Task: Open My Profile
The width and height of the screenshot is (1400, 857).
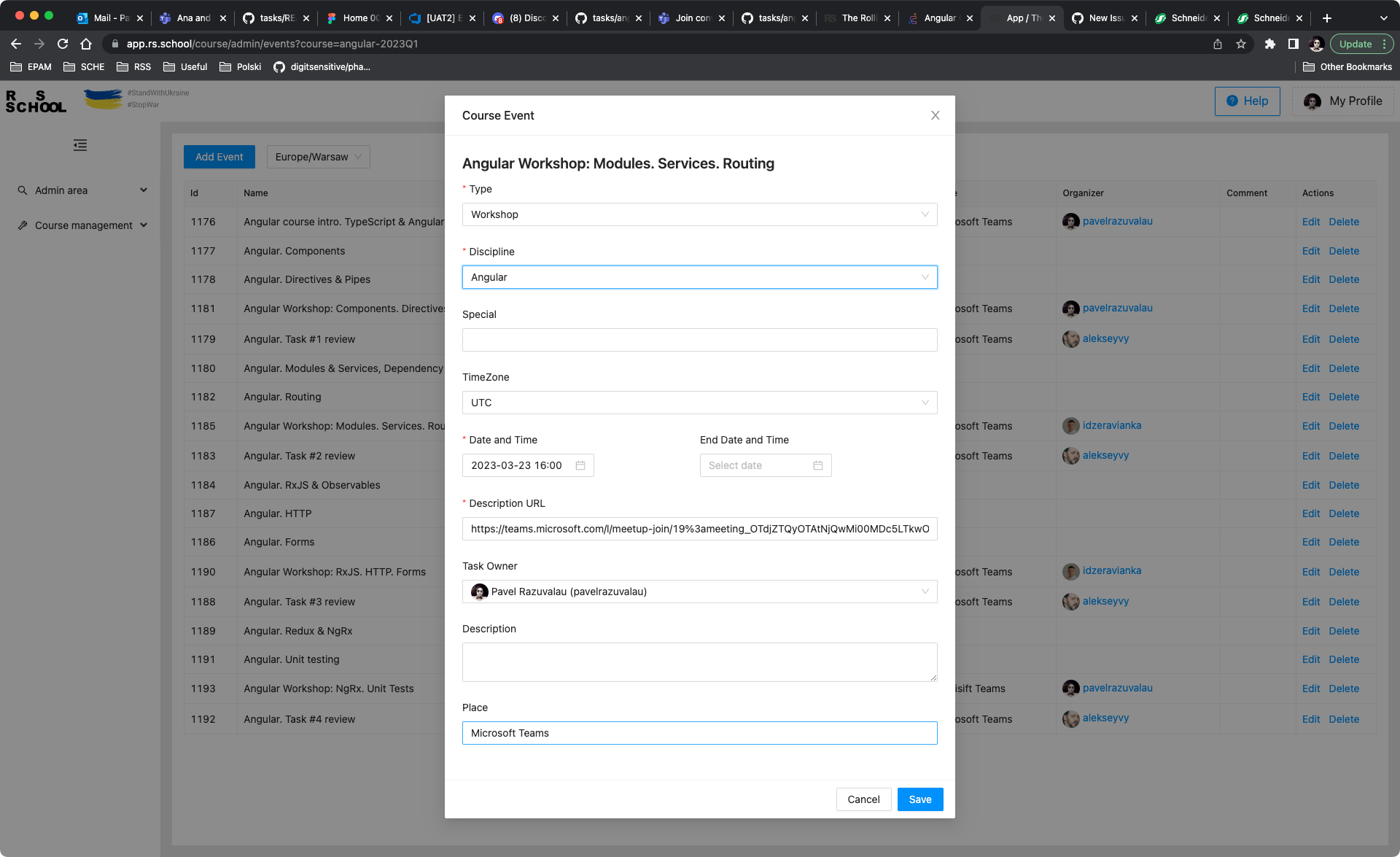Action: [1342, 101]
